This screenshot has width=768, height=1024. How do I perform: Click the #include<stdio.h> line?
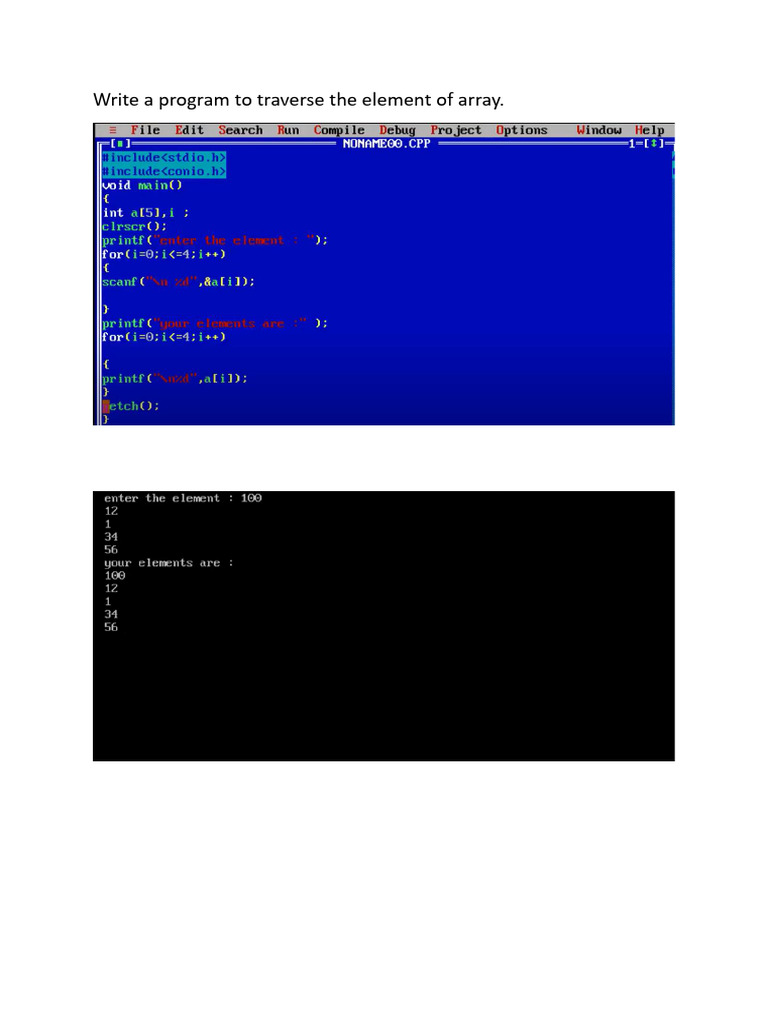(164, 157)
